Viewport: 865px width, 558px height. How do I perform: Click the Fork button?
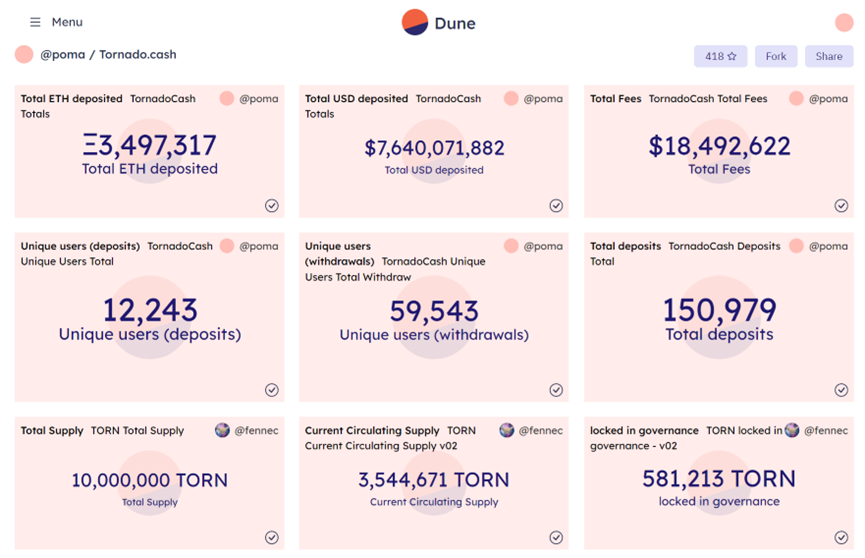point(776,56)
